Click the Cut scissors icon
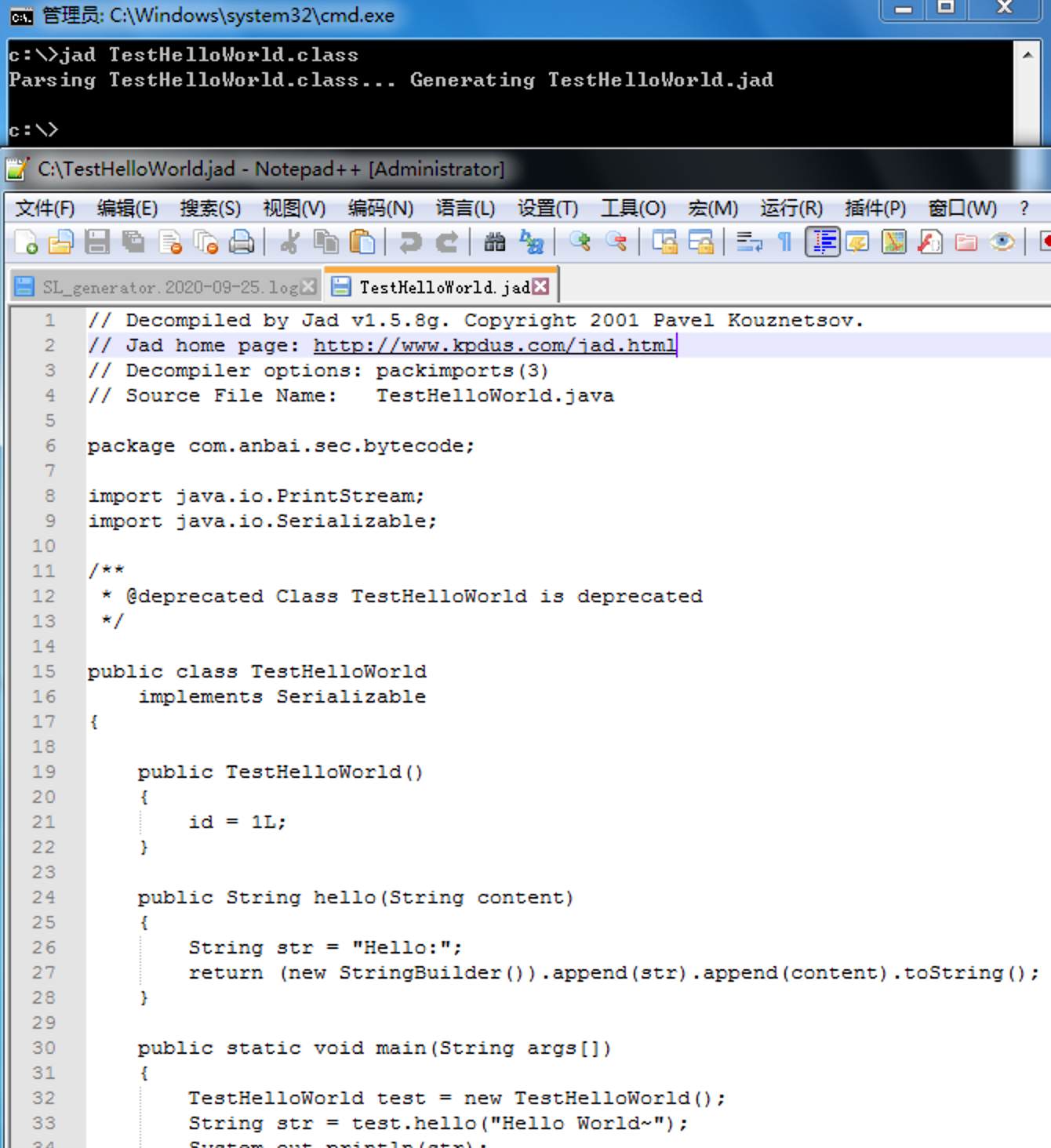The height and width of the screenshot is (1148, 1051). [x=289, y=242]
